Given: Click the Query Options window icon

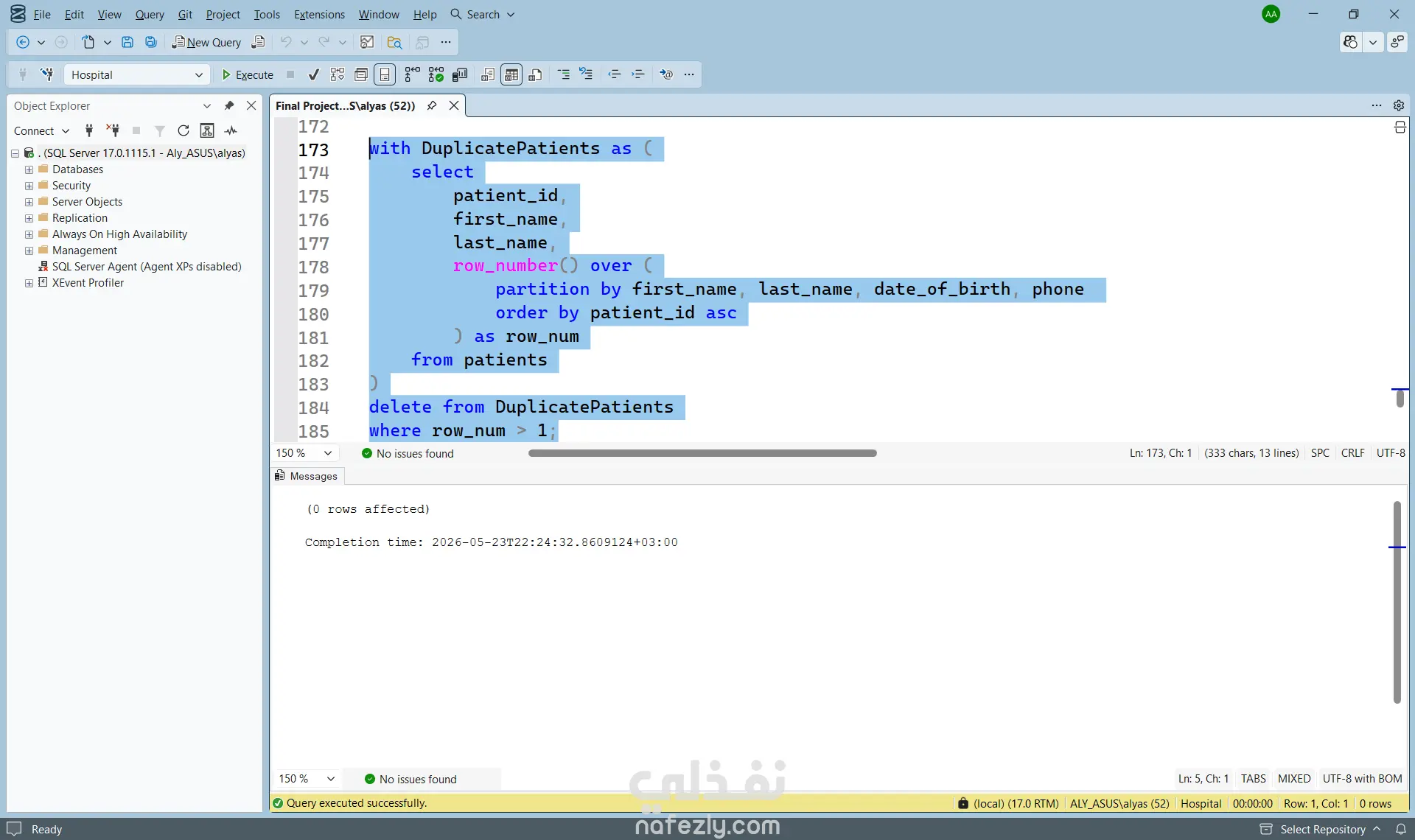Looking at the screenshot, I should (x=361, y=74).
